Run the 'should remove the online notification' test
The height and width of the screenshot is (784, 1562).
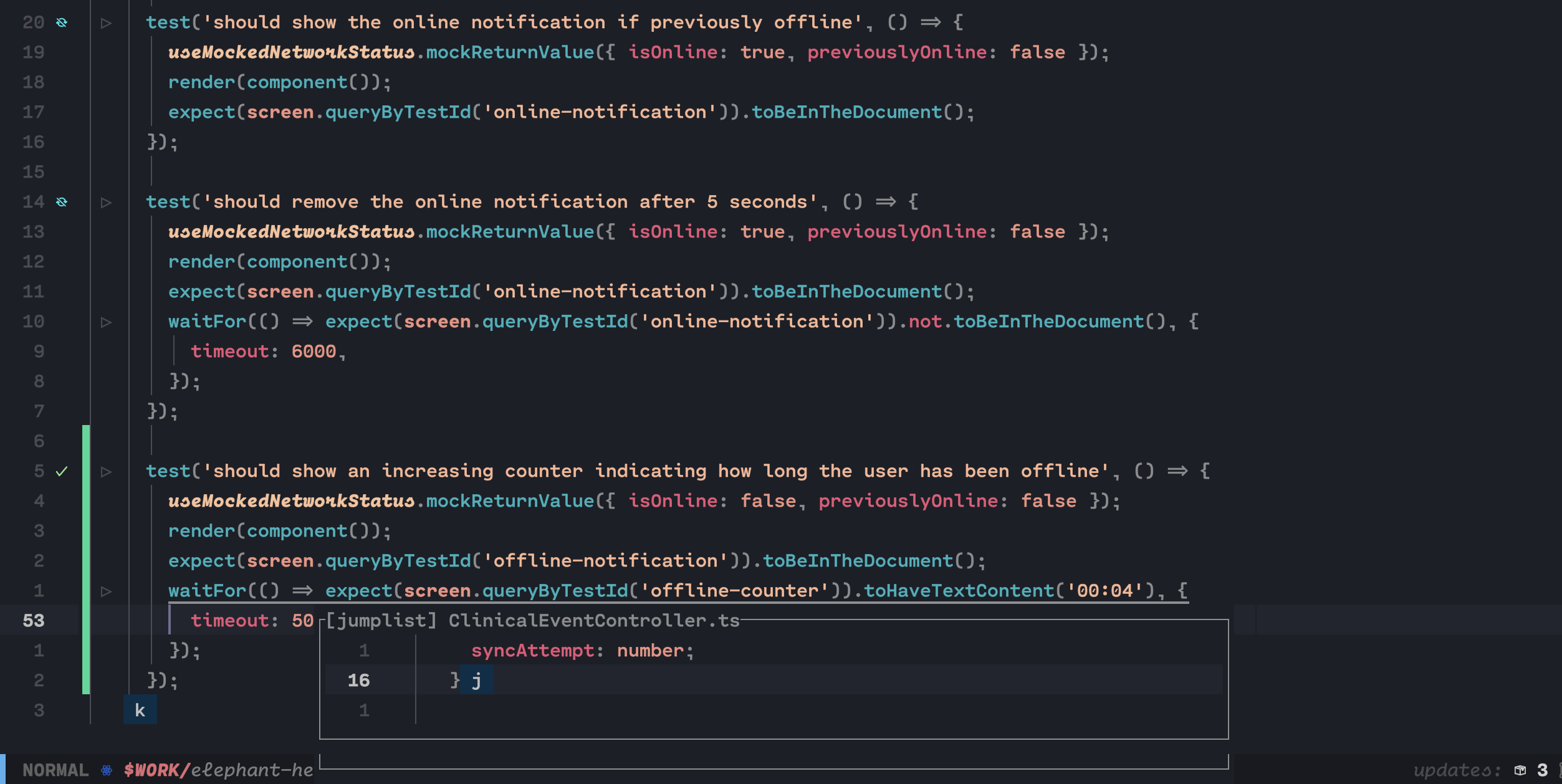(106, 202)
